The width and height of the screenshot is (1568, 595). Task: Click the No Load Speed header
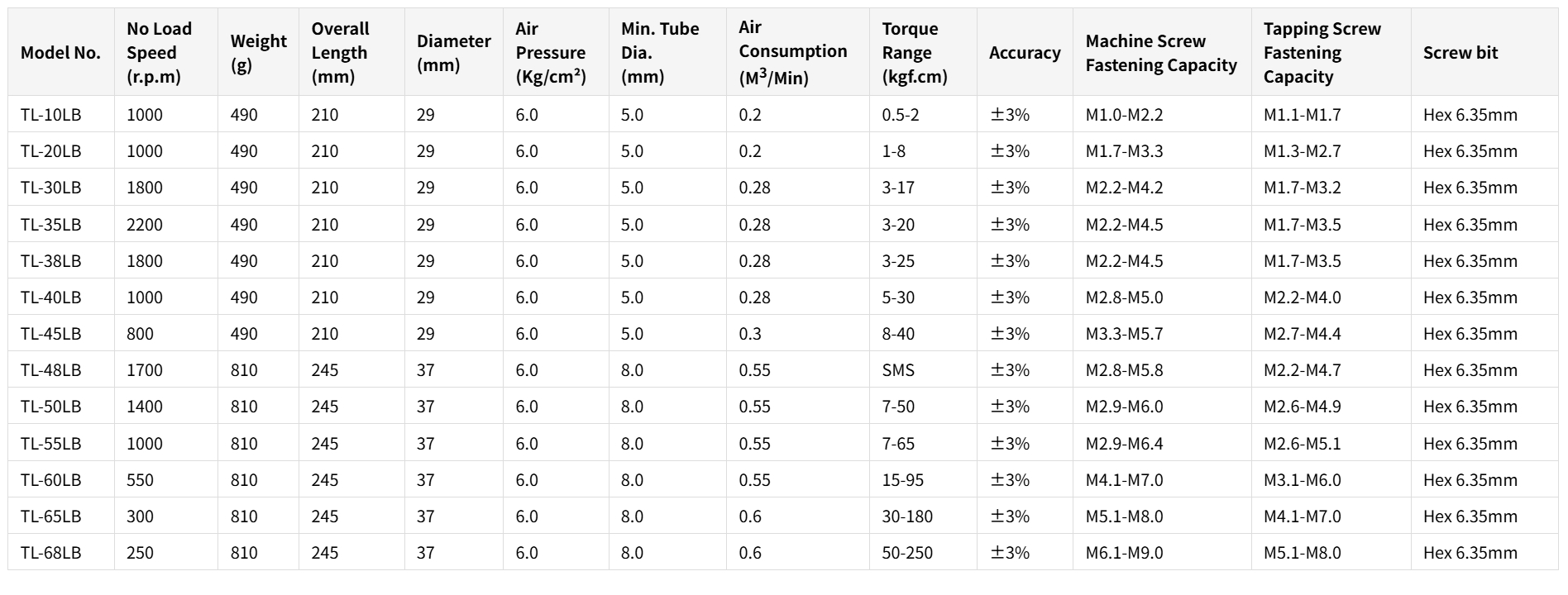(x=159, y=53)
